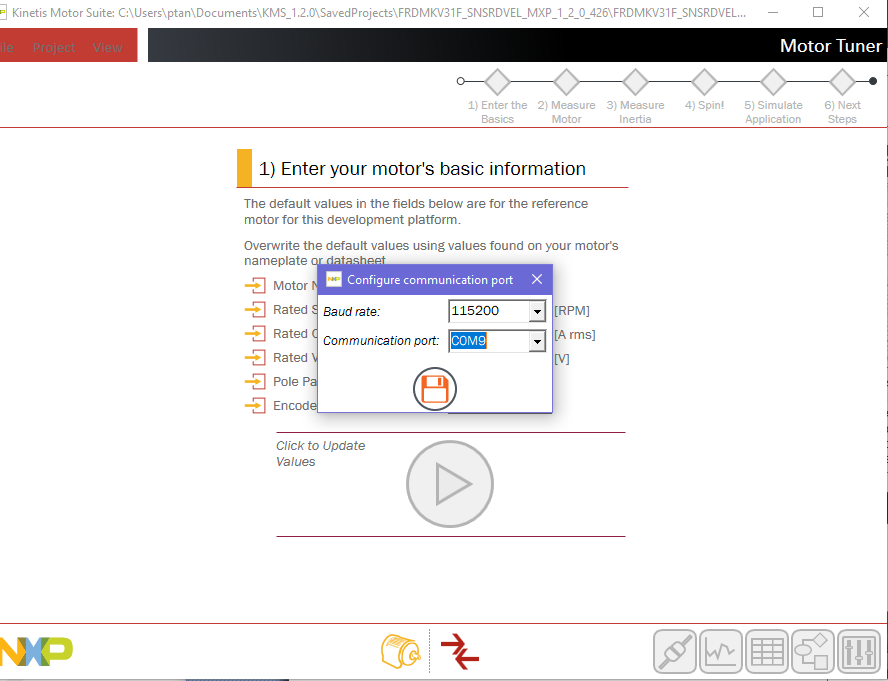Open the plug connection tool icon
Image resolution: width=888 pixels, height=681 pixels.
point(674,652)
